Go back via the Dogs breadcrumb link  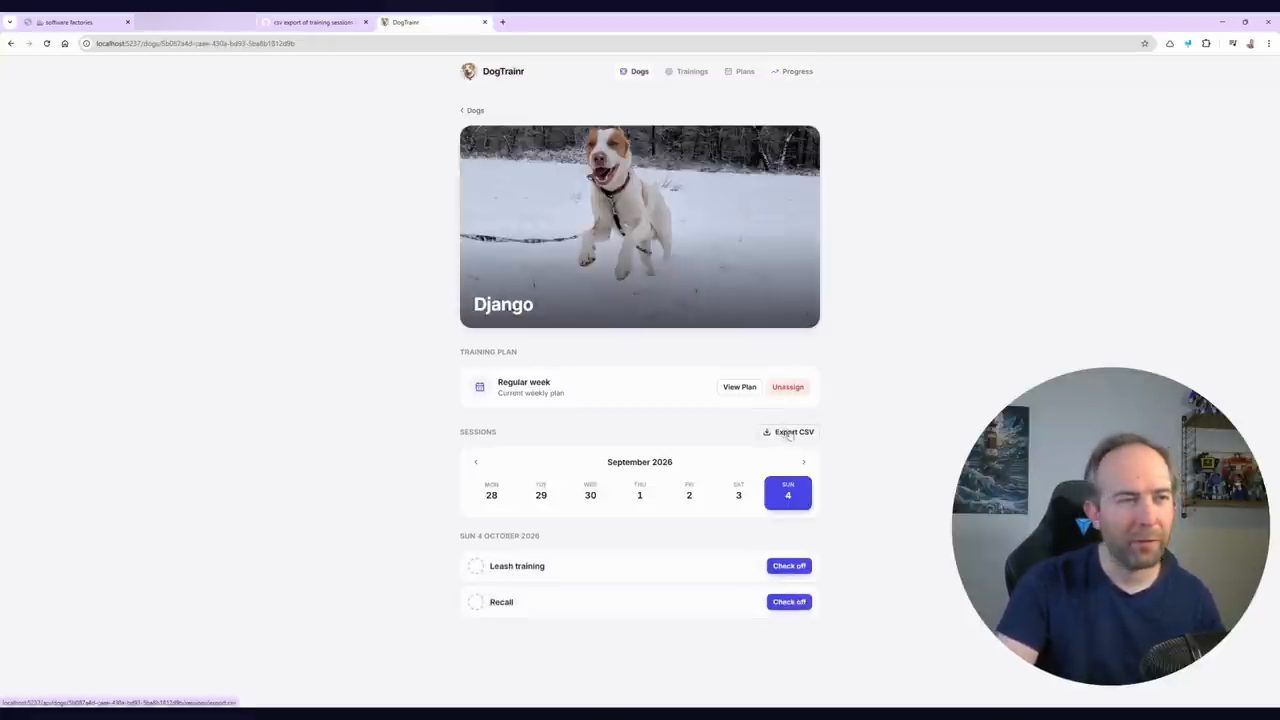tap(472, 110)
